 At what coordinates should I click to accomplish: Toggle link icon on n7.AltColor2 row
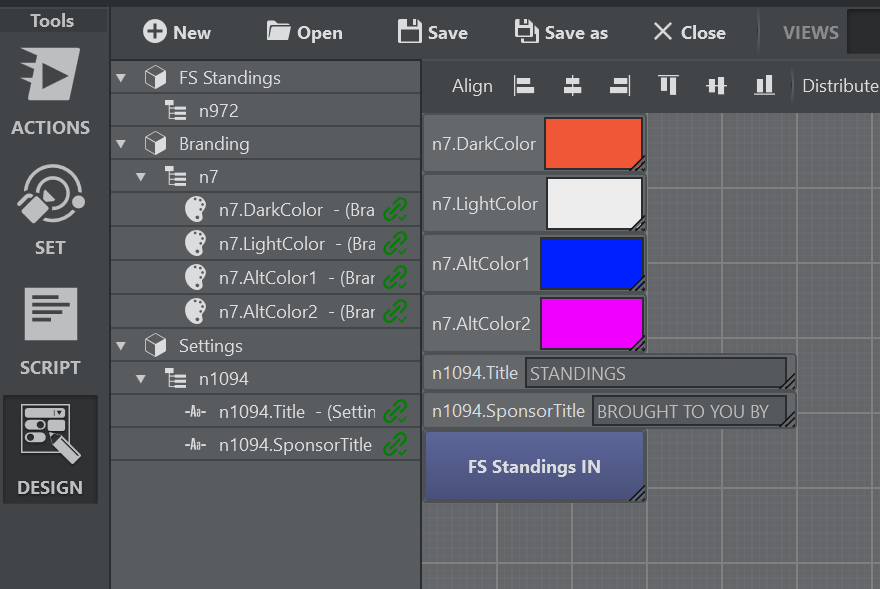pos(396,312)
